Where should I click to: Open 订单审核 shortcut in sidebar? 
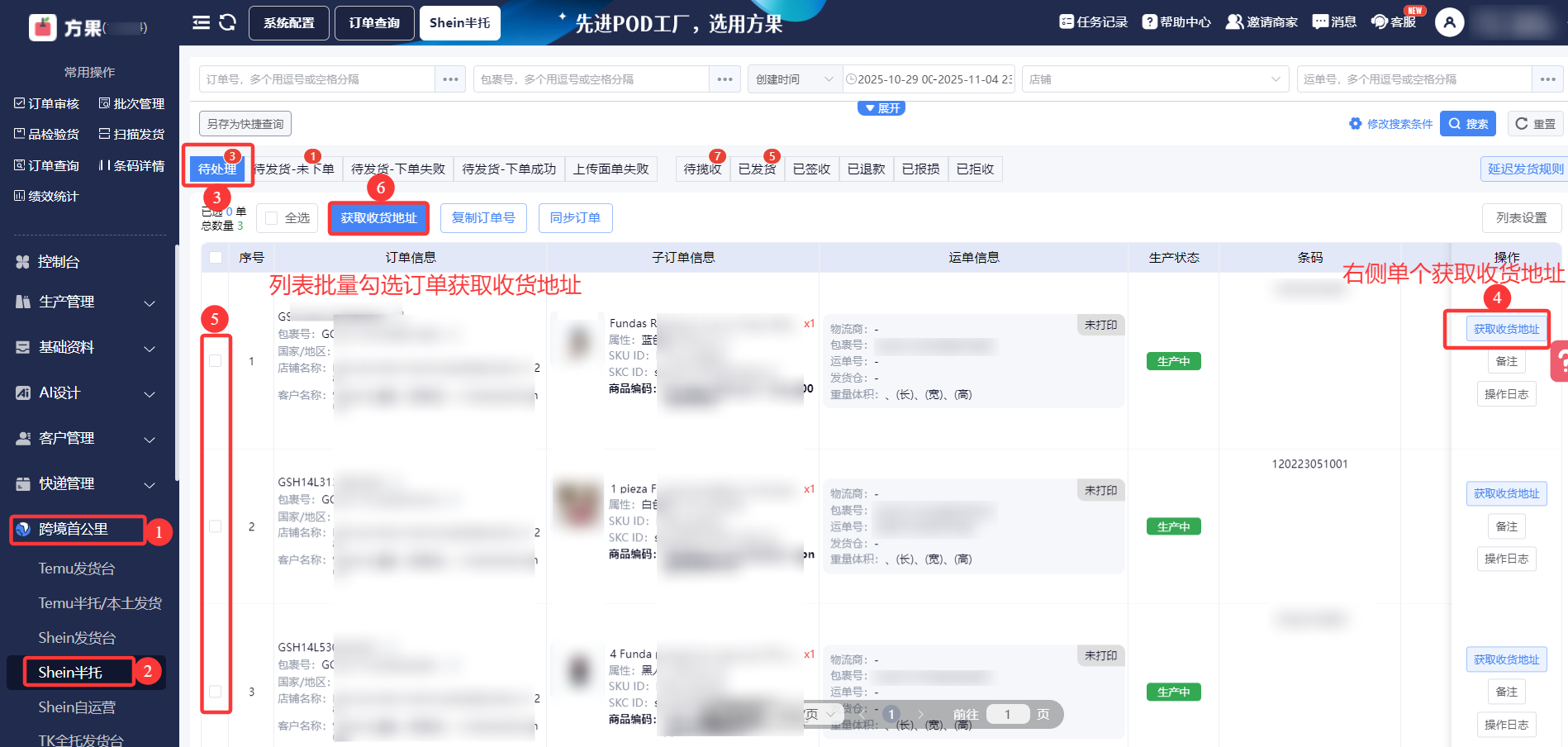[47, 103]
